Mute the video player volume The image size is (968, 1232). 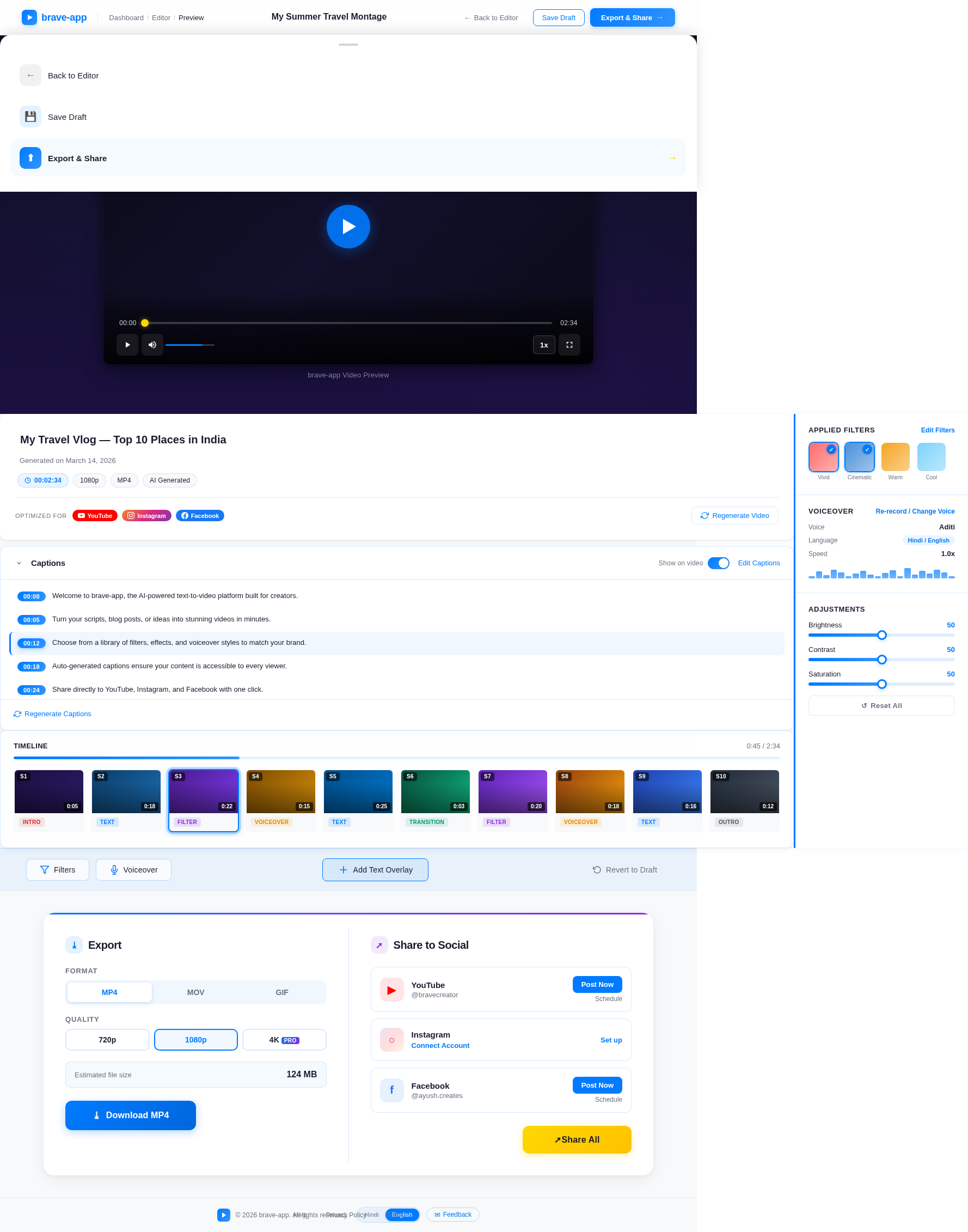click(x=152, y=345)
